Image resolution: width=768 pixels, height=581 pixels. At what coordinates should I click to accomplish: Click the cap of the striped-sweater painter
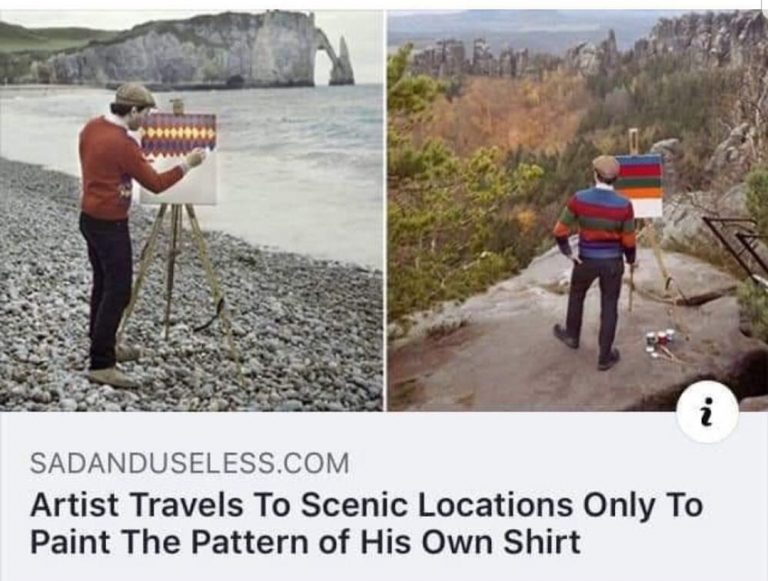coord(606,167)
